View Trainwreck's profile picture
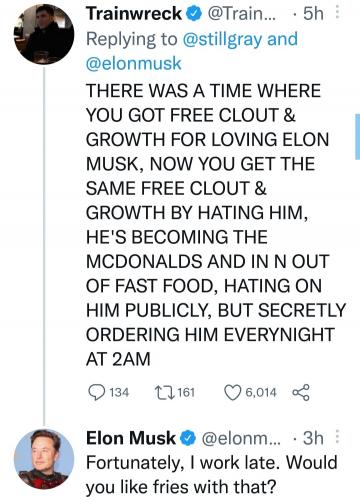The image size is (360, 500). tap(44, 34)
